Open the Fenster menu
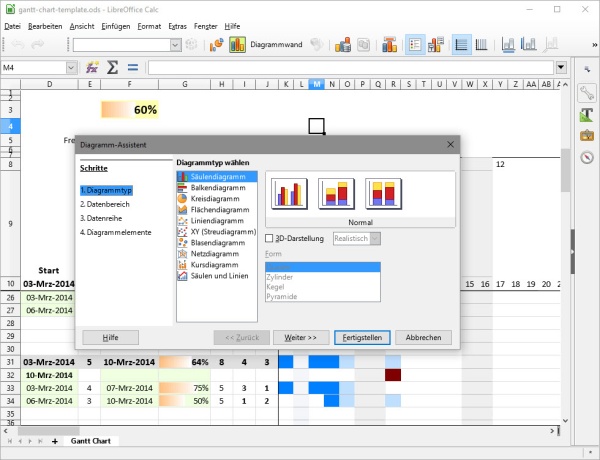 pyautogui.click(x=205, y=26)
